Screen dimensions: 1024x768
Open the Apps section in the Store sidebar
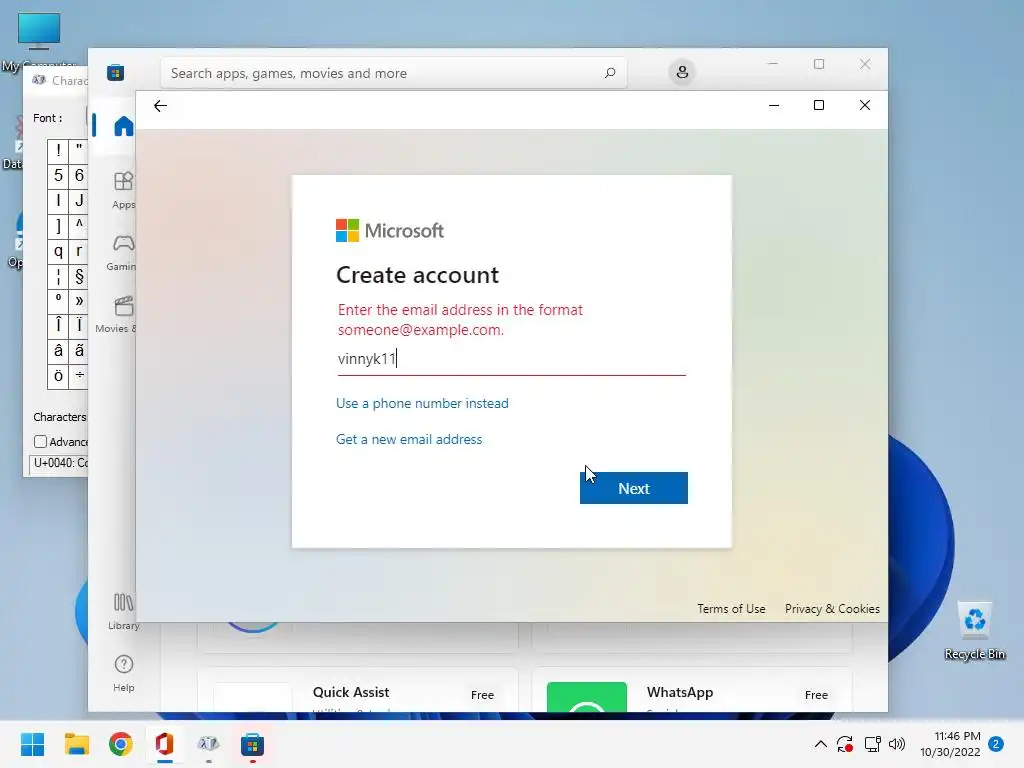(x=123, y=189)
